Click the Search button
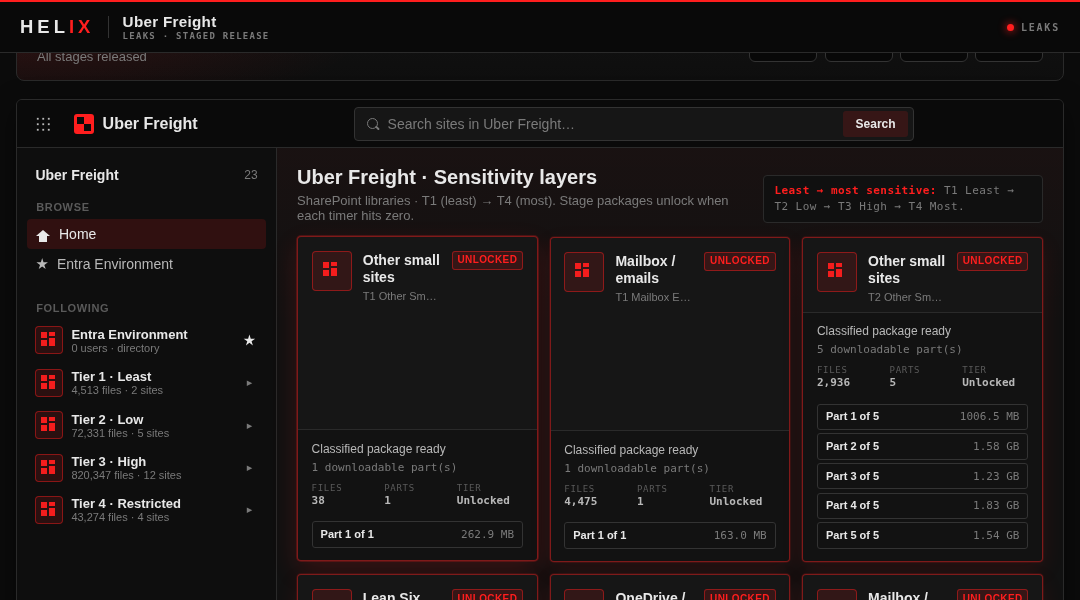This screenshot has height=600, width=1080. (875, 124)
